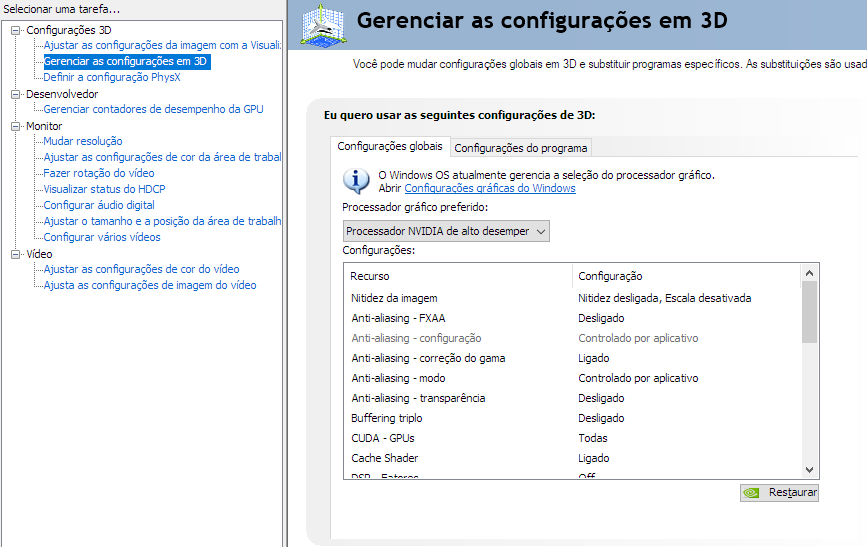
Task: Open Mudar resolução
Action: coord(83,142)
